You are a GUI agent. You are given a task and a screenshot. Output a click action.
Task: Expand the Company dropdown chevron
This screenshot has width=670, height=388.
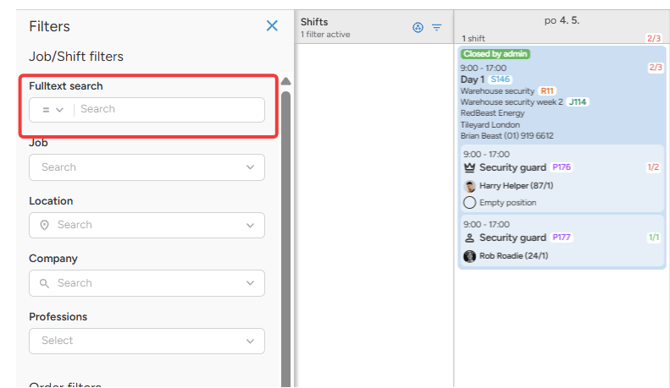(x=250, y=283)
